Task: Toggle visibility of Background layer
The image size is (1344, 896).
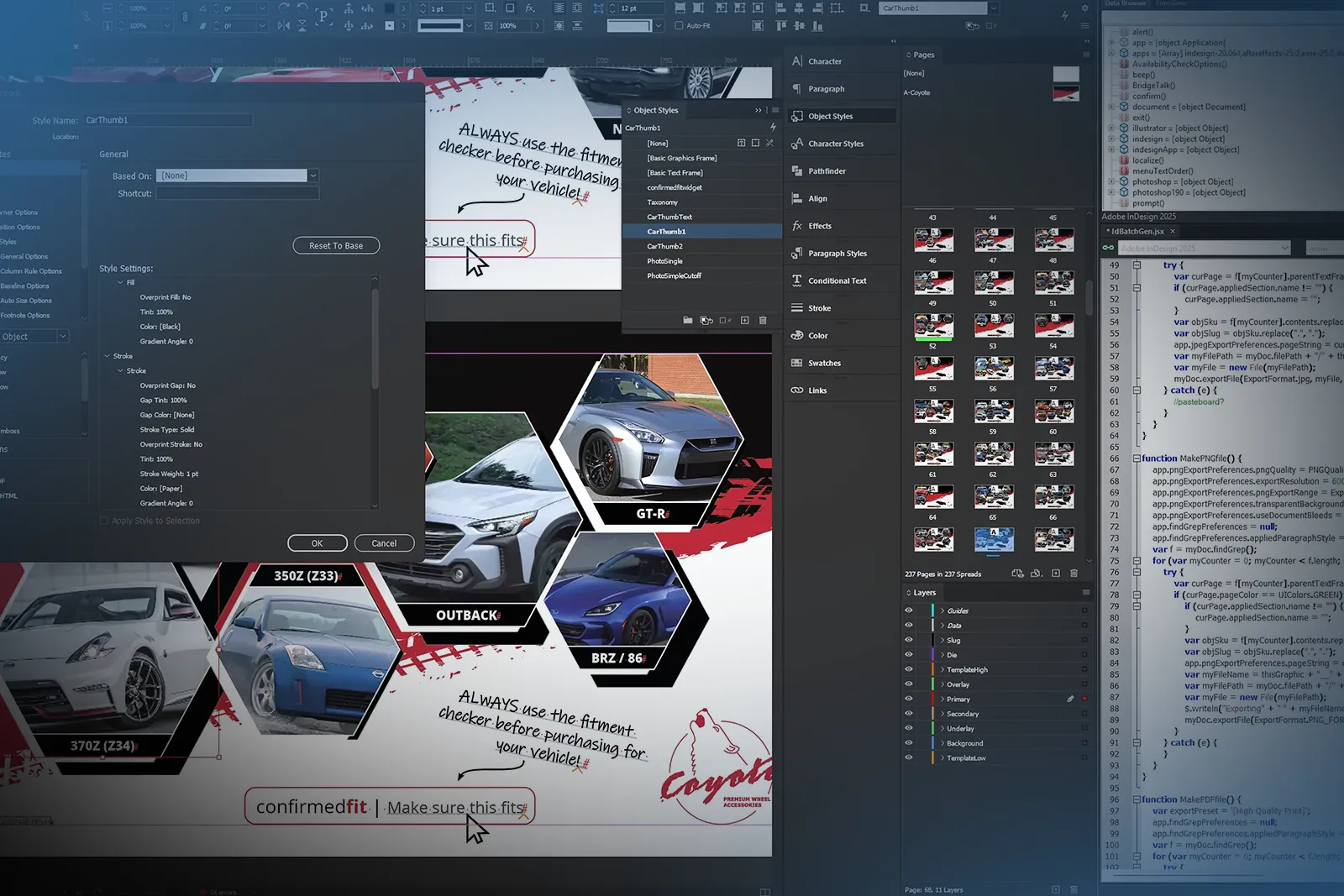Action: tap(909, 743)
